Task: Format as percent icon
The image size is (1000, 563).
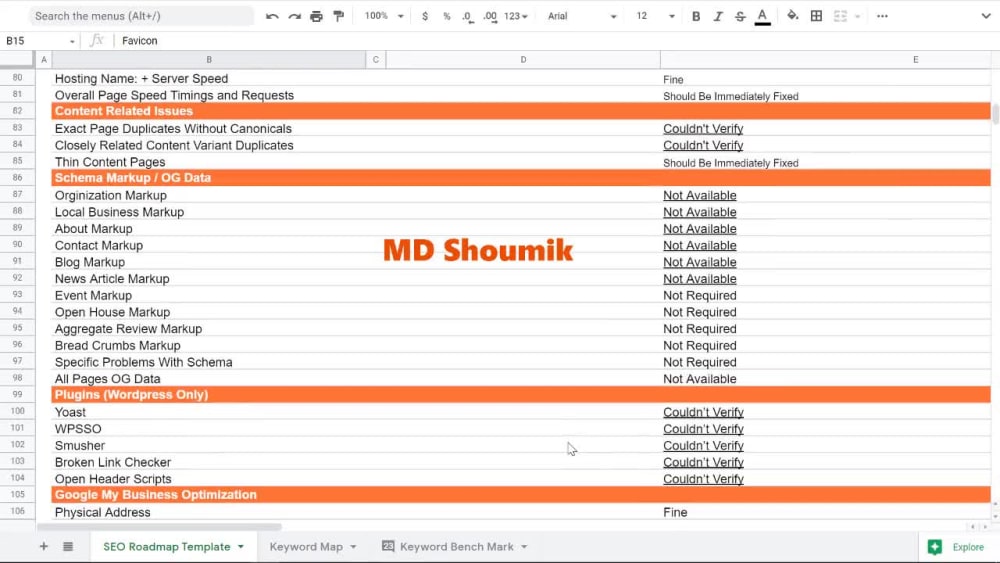Action: (446, 16)
